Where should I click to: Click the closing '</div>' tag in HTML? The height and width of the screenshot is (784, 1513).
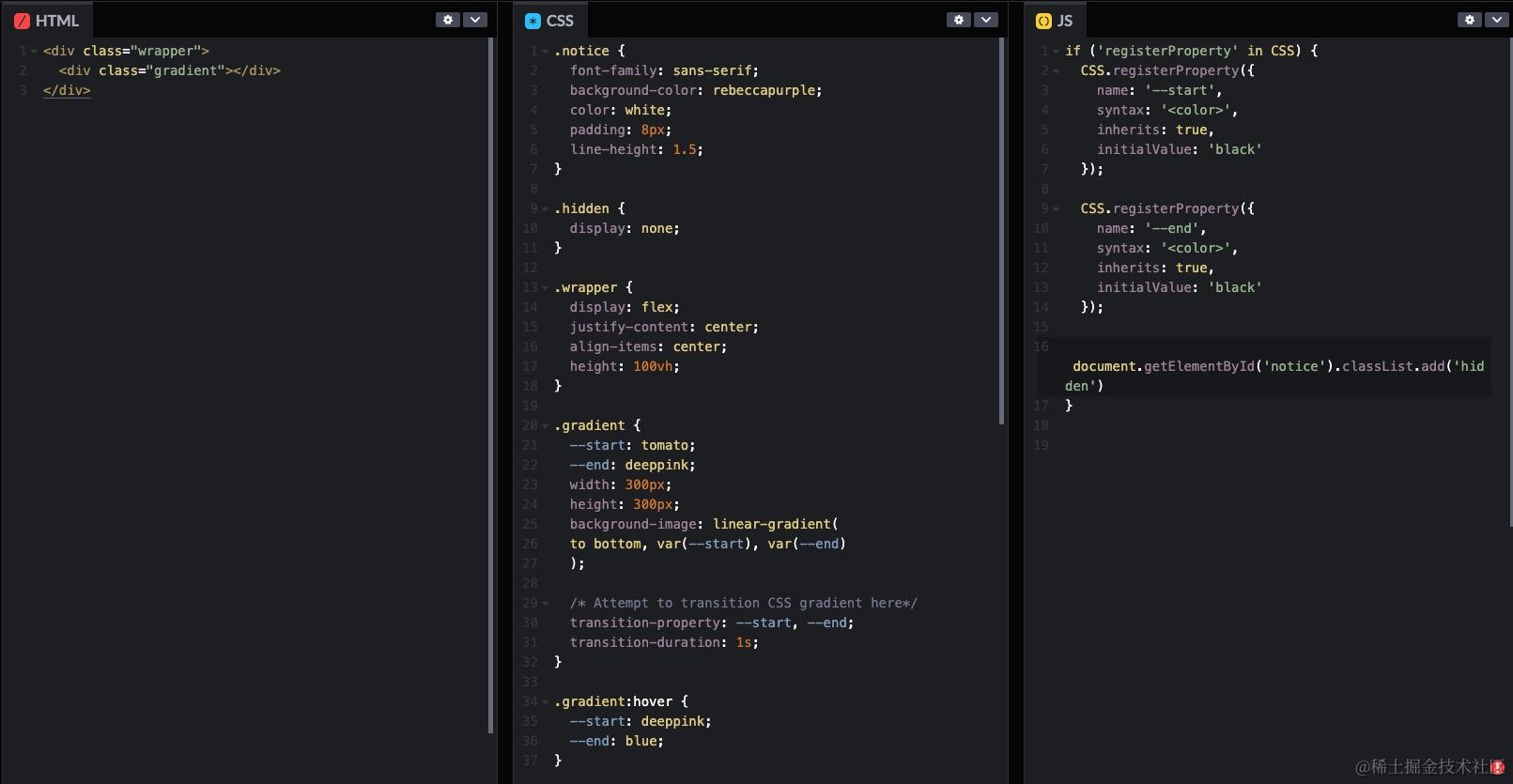click(67, 90)
